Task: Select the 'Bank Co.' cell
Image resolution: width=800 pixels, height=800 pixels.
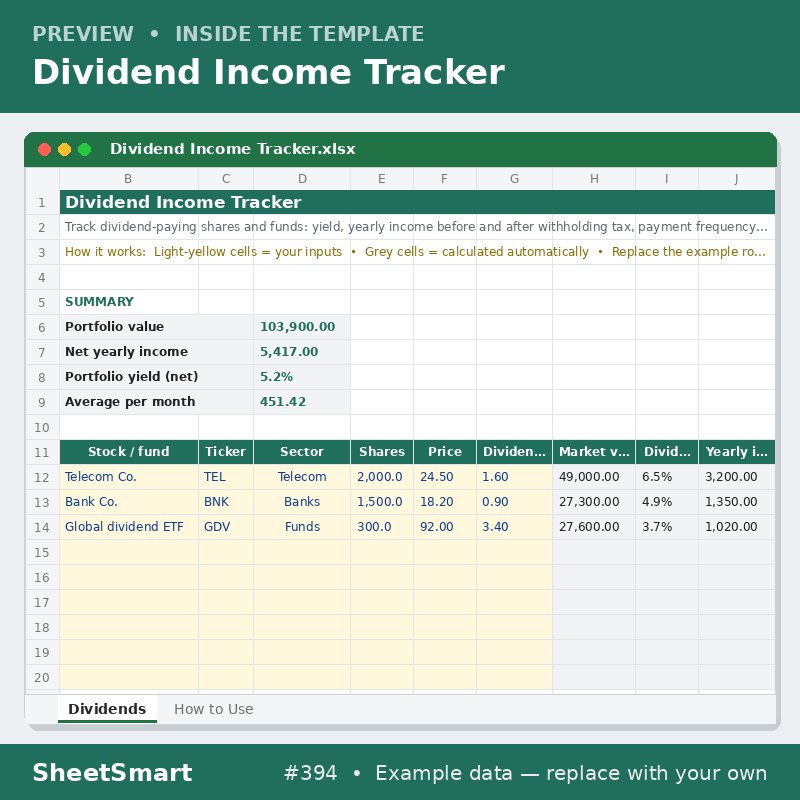Action: (129, 502)
